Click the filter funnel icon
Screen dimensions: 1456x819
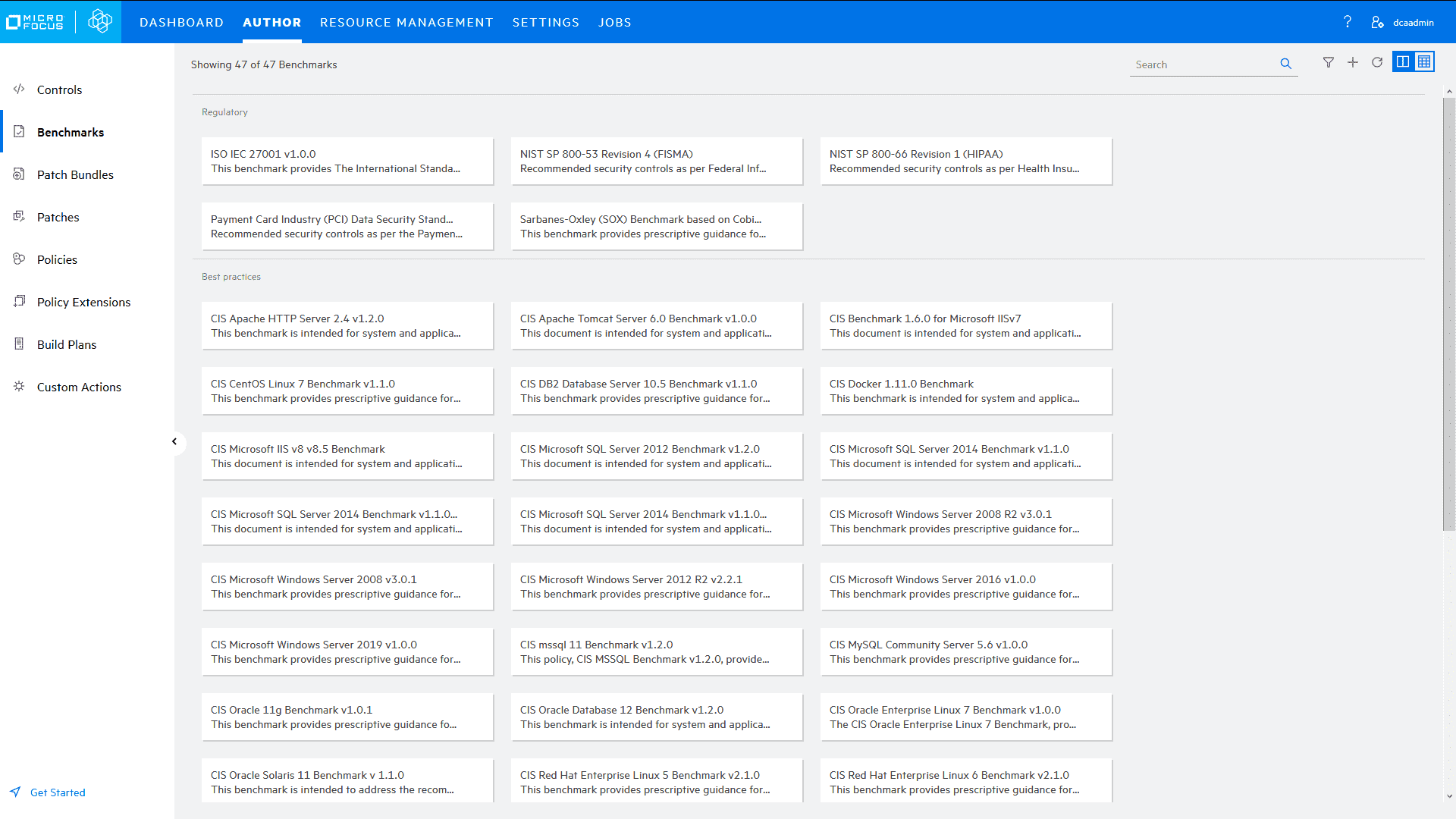point(1328,63)
